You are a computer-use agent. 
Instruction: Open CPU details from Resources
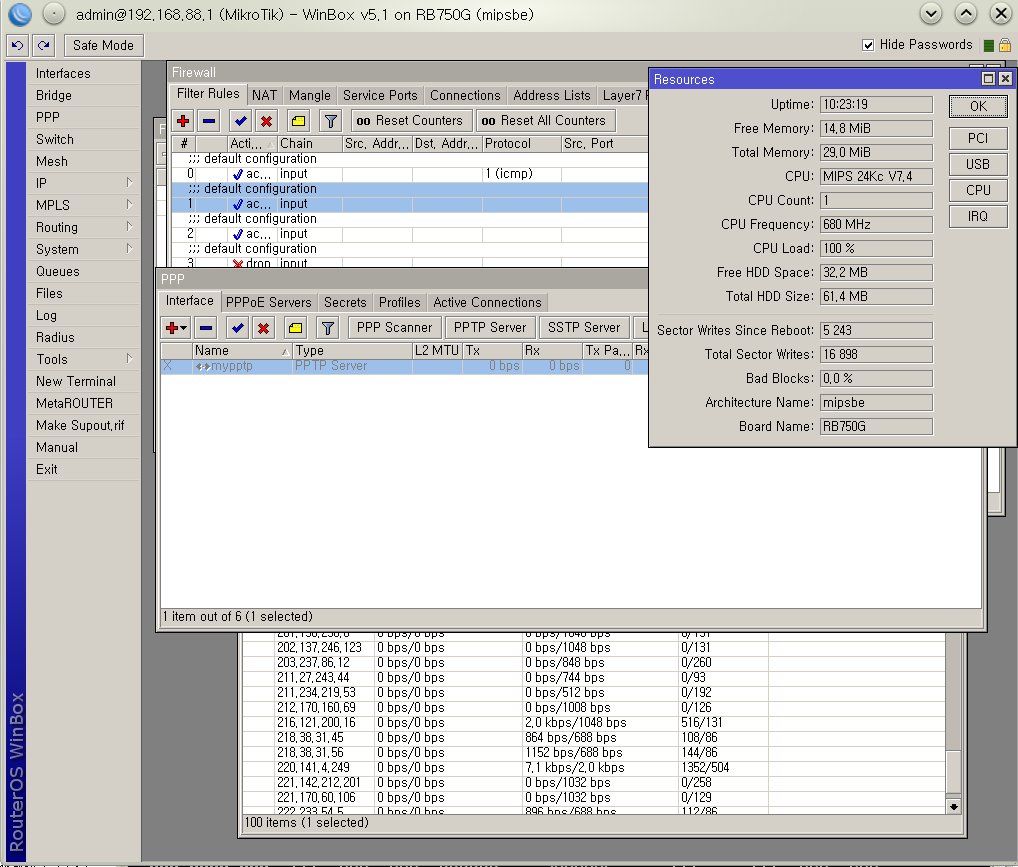pos(978,190)
